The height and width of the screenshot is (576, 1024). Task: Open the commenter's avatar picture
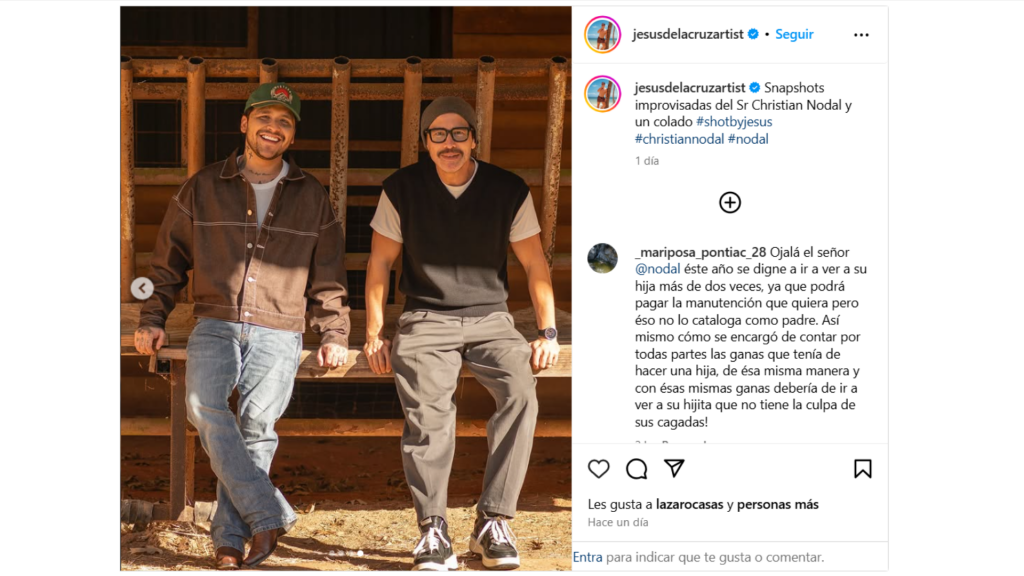(602, 258)
